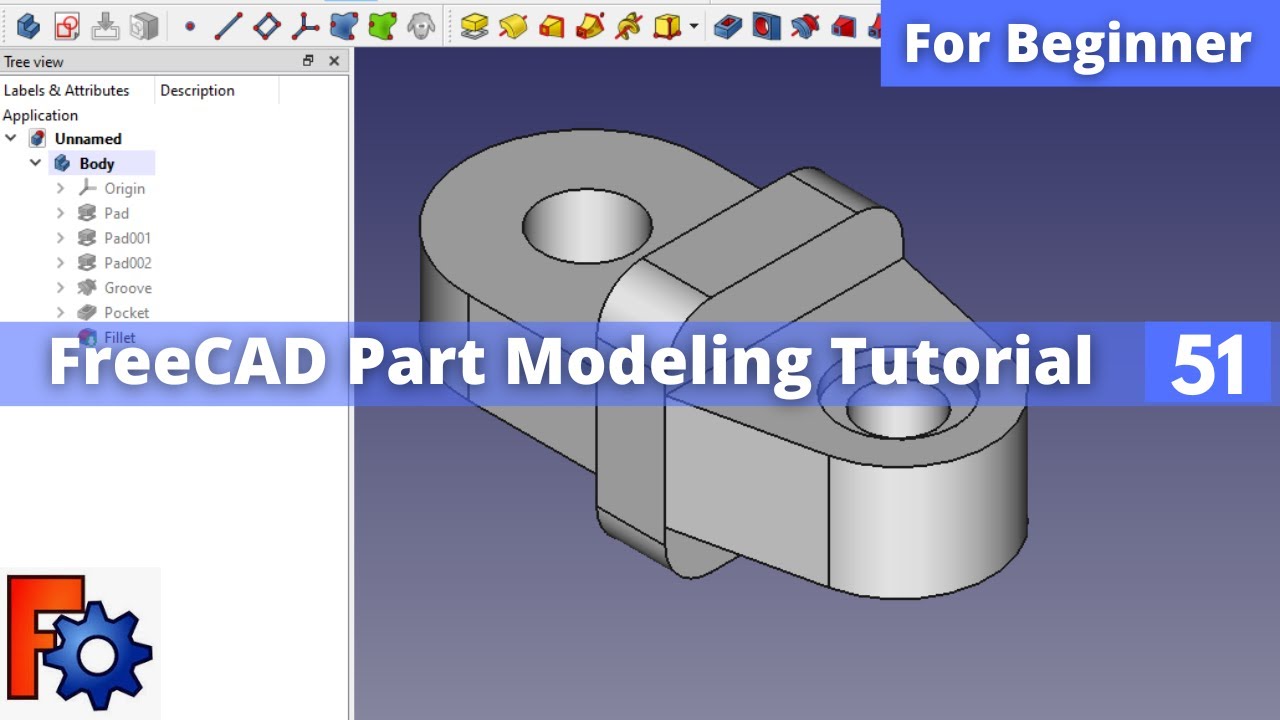Expand the Pad node
The height and width of the screenshot is (720, 1280).
coord(60,213)
